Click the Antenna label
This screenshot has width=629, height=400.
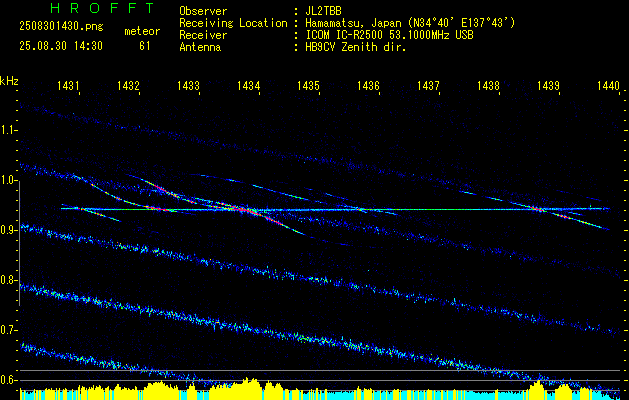200,47
